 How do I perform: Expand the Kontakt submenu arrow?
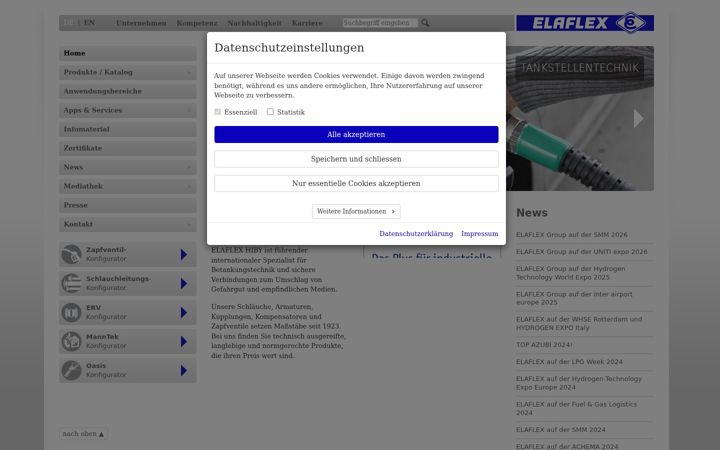(189, 225)
